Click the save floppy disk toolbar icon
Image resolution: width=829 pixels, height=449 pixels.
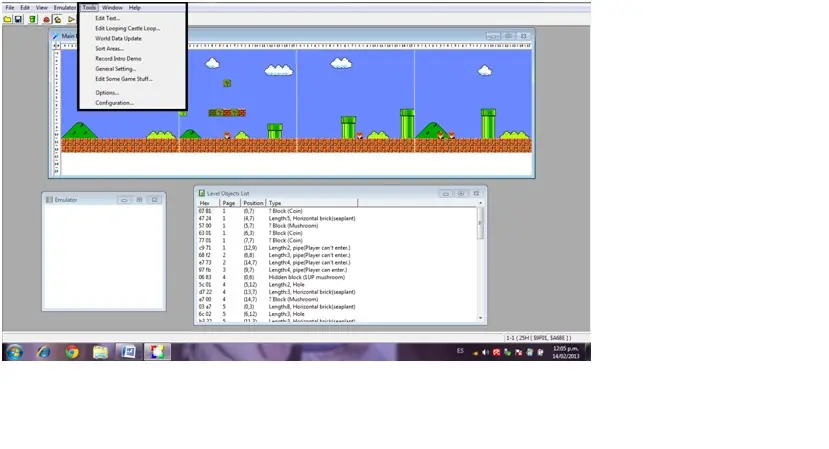click(18, 20)
